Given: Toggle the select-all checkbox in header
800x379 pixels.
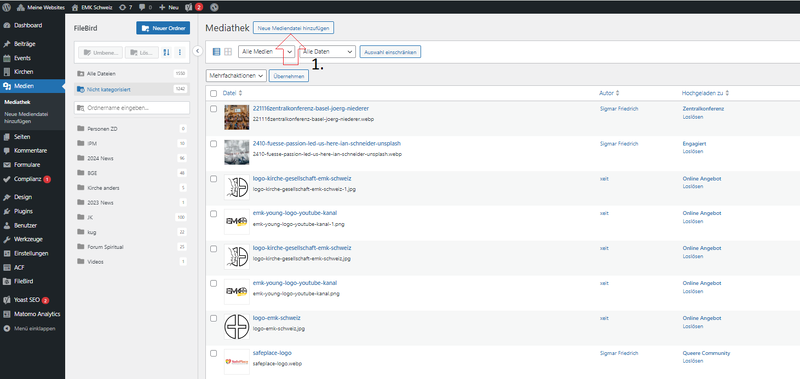Looking at the screenshot, I should point(213,93).
